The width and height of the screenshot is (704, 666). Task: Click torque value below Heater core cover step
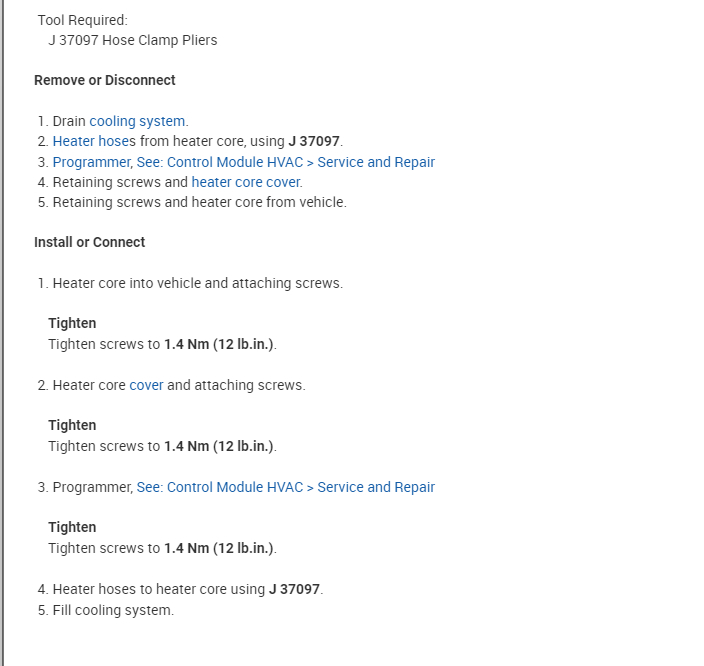tap(219, 446)
